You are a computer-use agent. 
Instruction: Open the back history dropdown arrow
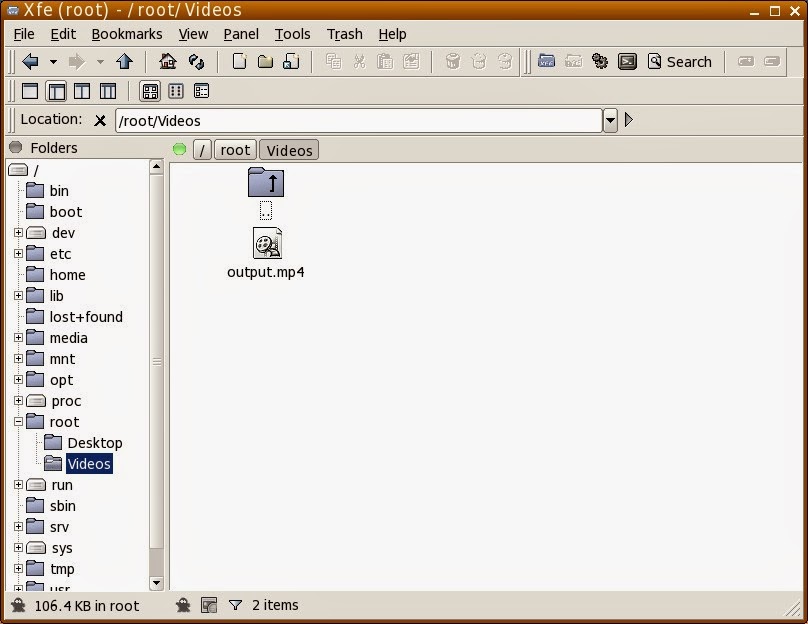click(x=53, y=62)
